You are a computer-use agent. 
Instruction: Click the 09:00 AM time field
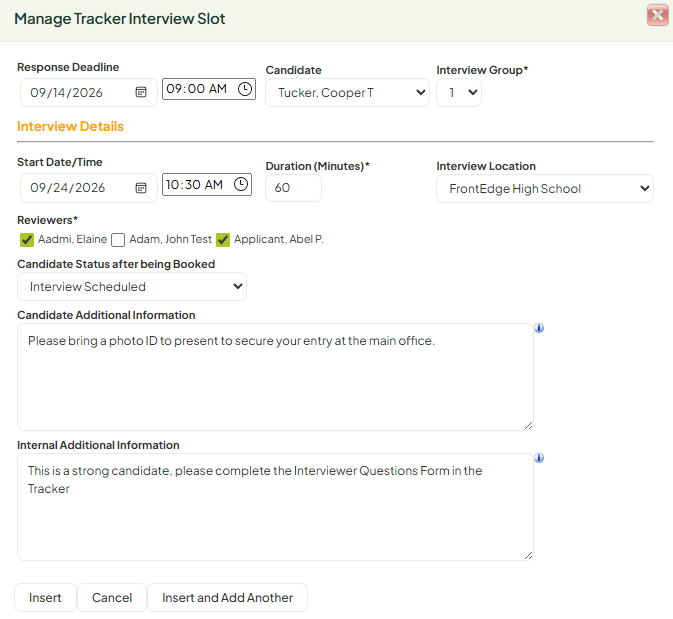(209, 89)
